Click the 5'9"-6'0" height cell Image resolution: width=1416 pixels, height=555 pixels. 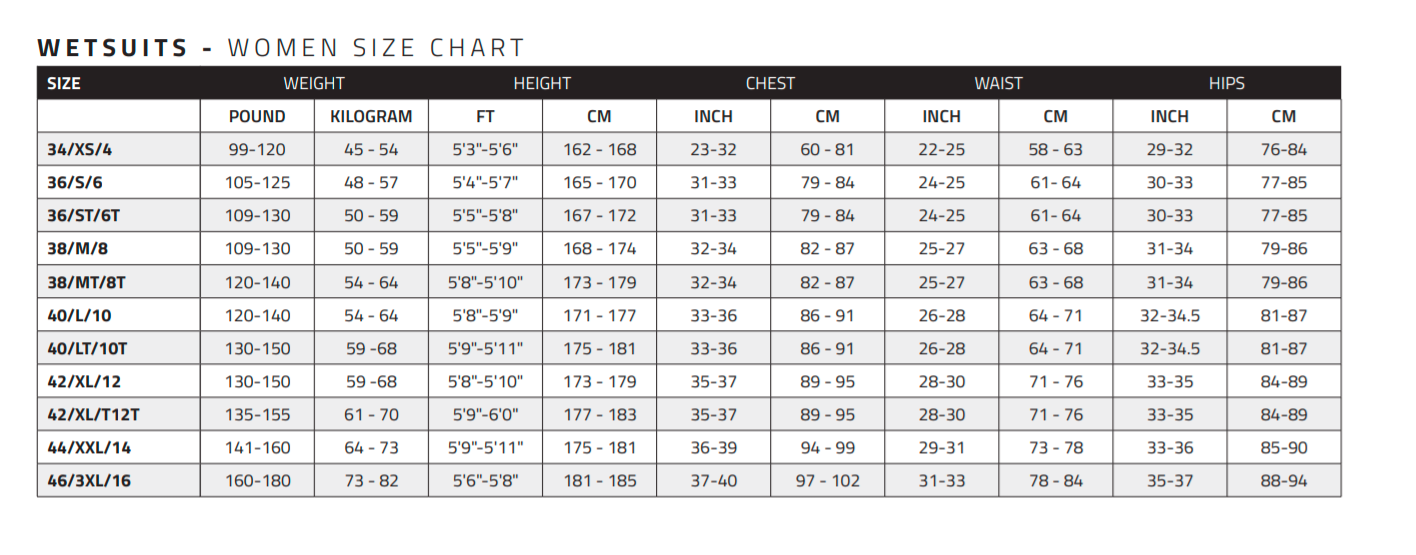(485, 414)
